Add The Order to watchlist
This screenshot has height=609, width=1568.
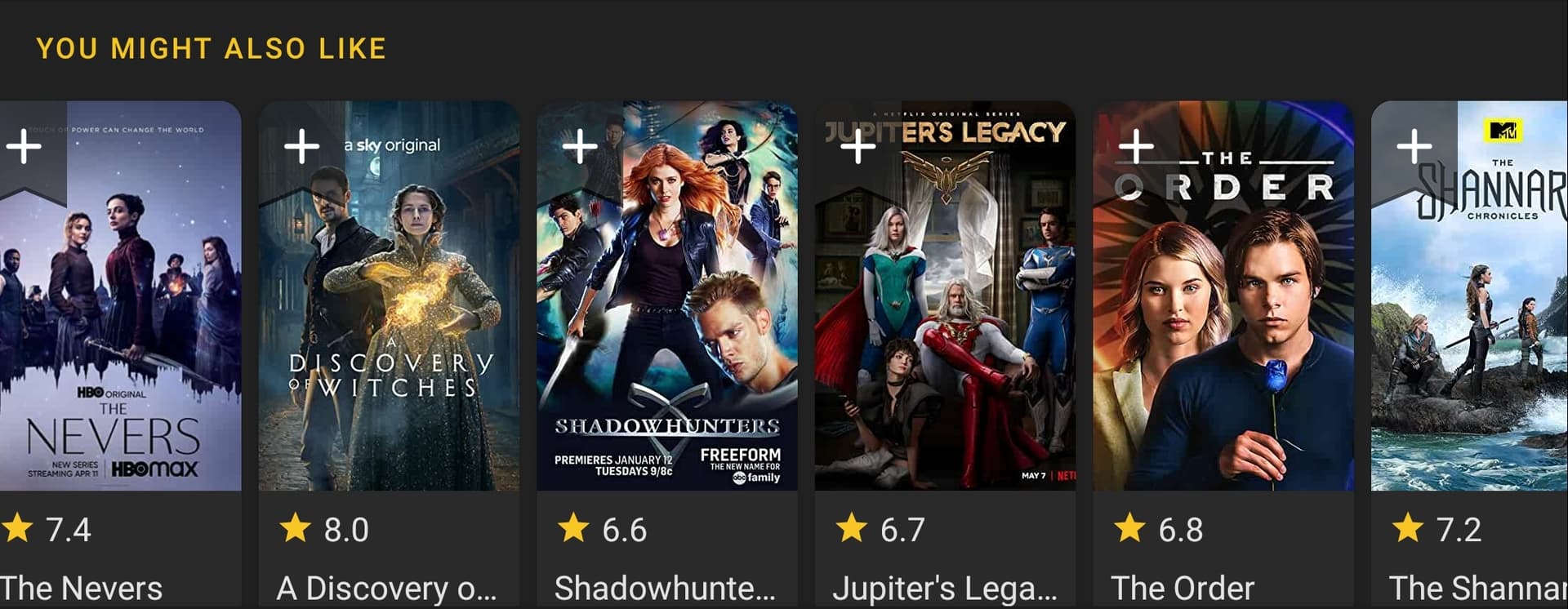click(x=1136, y=147)
